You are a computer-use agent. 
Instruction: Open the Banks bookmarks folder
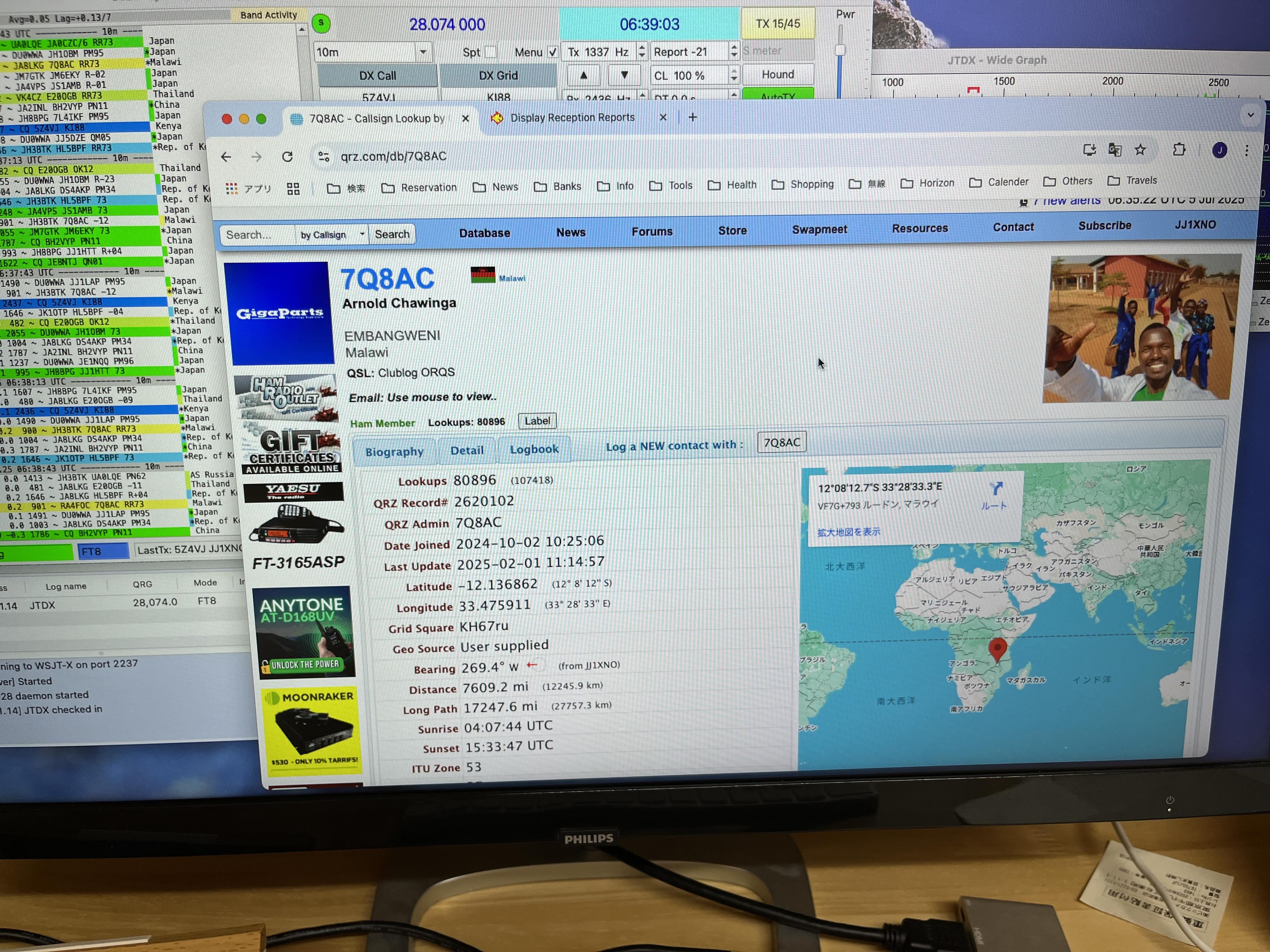pos(558,186)
